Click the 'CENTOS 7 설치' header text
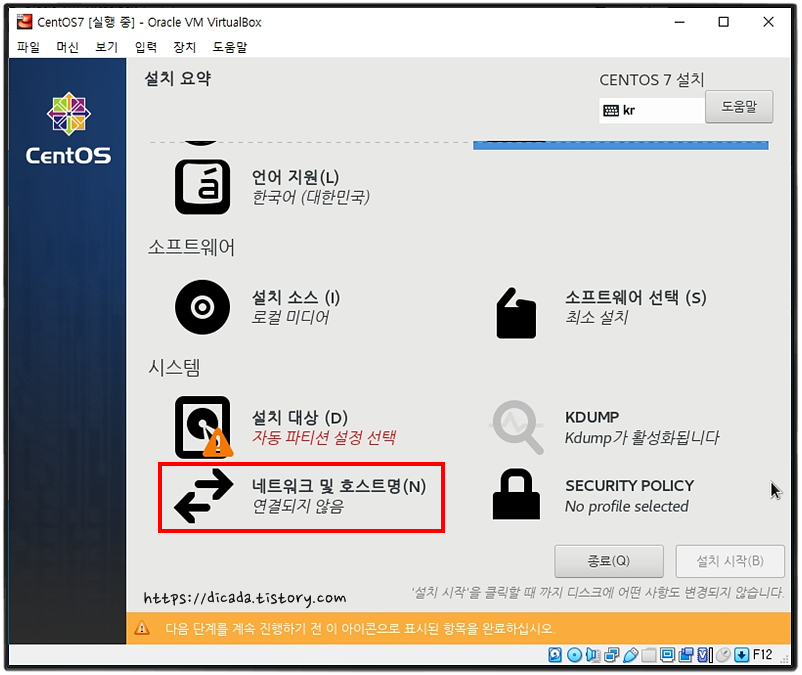 pyautogui.click(x=652, y=80)
